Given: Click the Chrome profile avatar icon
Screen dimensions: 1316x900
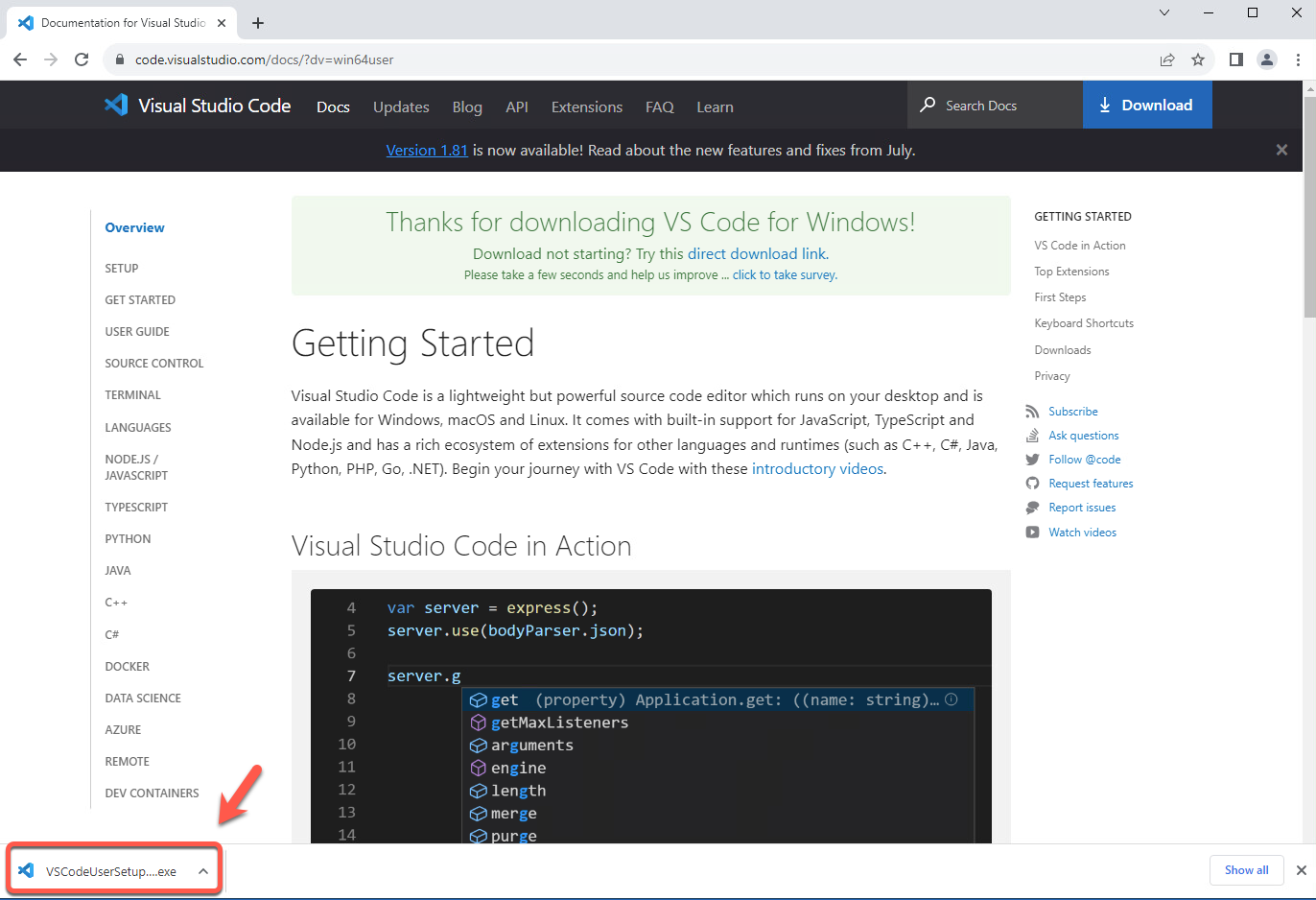Looking at the screenshot, I should tap(1267, 59).
